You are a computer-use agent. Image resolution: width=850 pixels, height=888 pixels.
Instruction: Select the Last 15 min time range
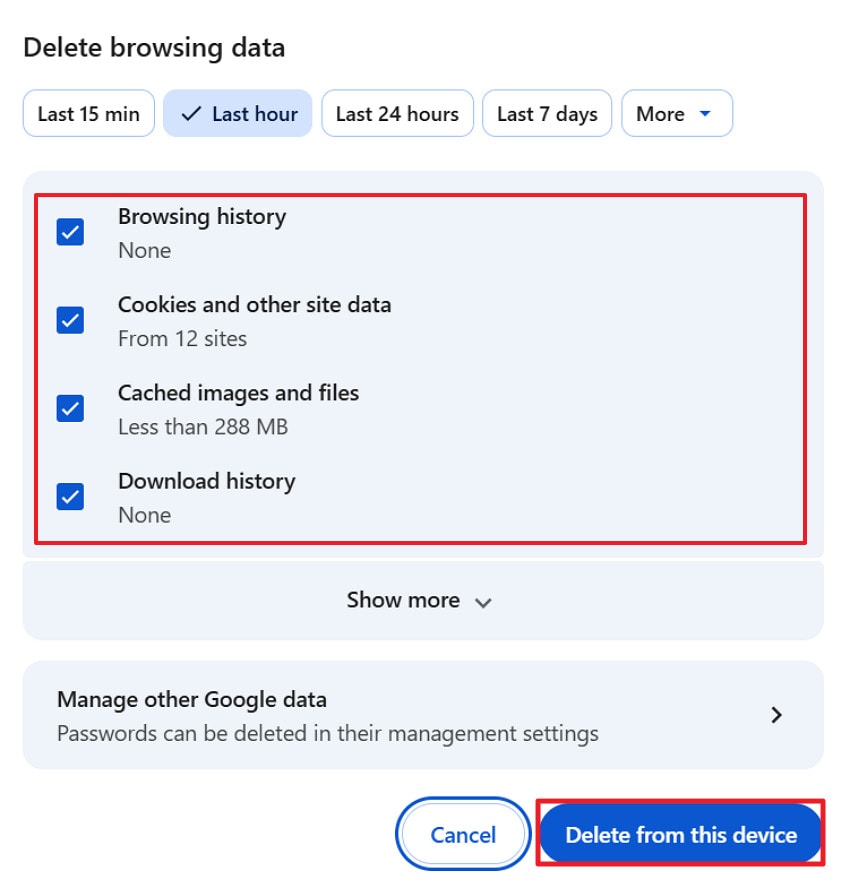88,113
